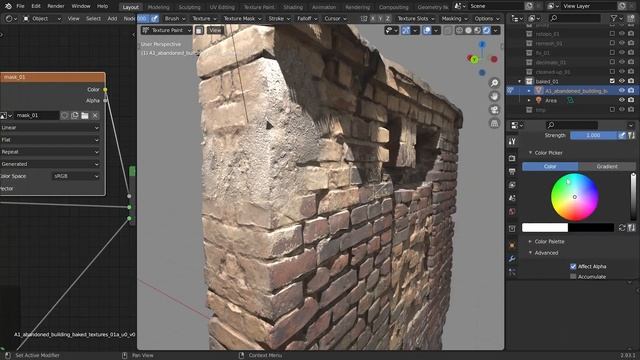Click the View button in viewport header
640x360 pixels.
[x=215, y=30]
